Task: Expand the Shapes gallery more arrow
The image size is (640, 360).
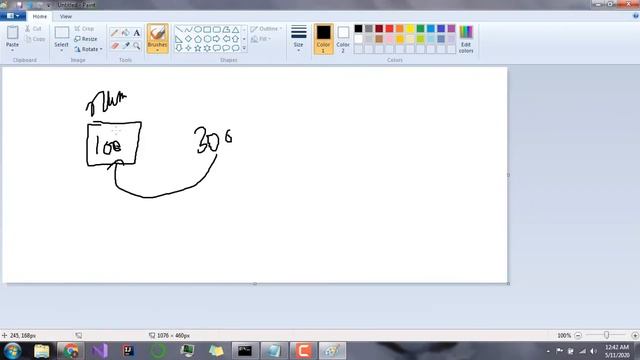Action: point(244,48)
